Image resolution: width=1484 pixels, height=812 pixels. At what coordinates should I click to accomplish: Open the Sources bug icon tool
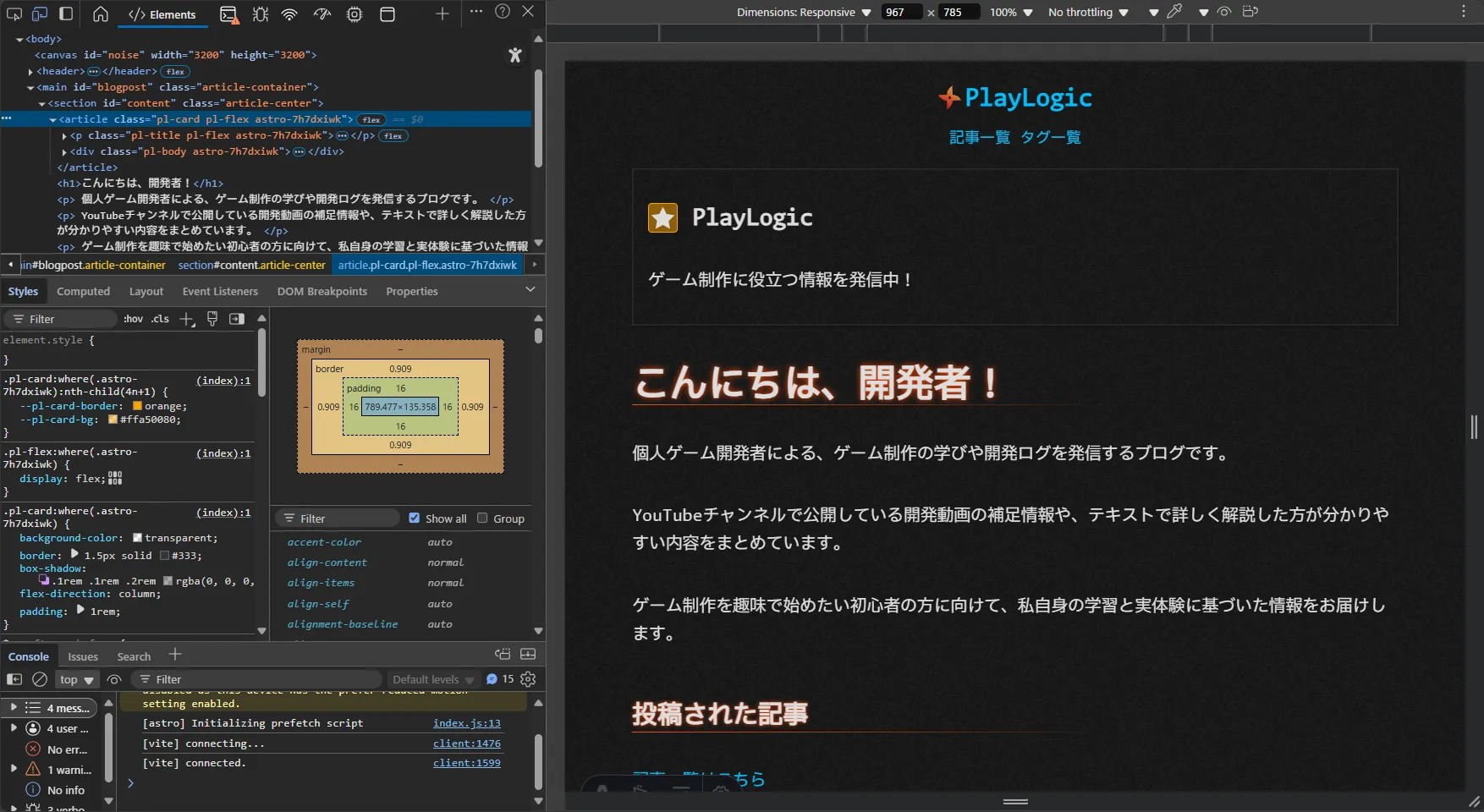(260, 14)
